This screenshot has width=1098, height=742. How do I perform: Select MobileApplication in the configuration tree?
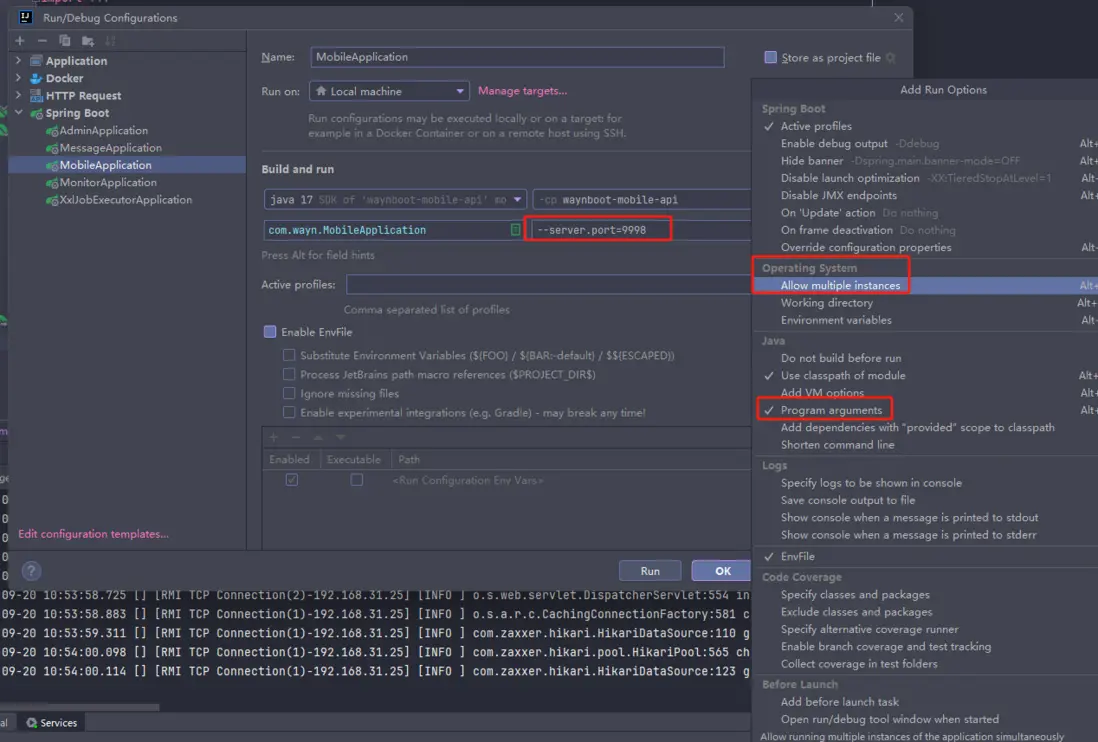(127, 165)
